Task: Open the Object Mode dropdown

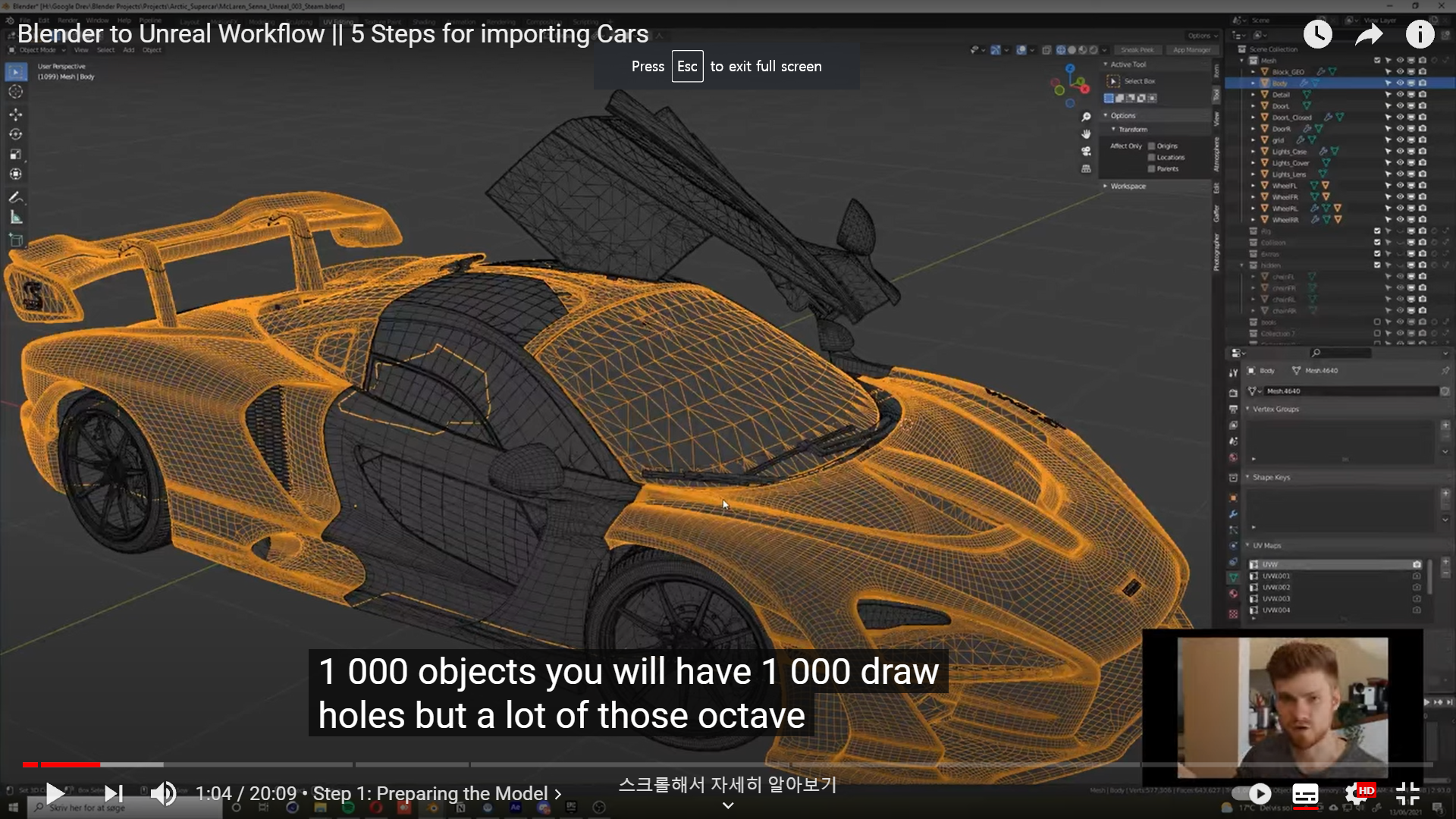Action: click(38, 50)
